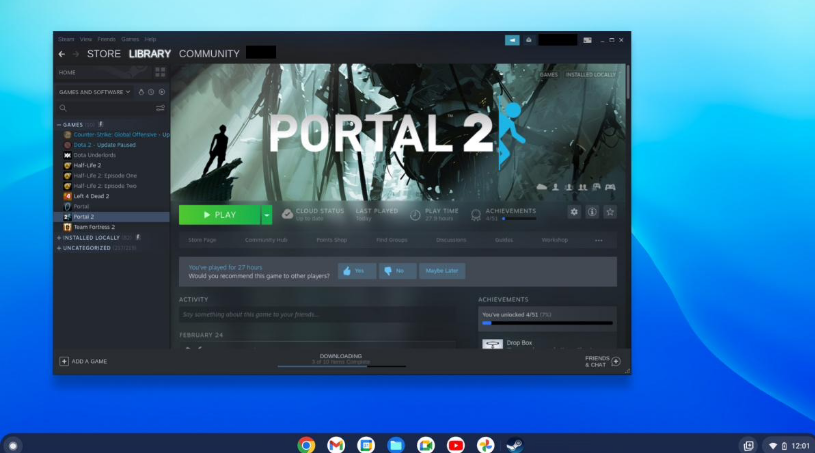This screenshot has width=815, height=453.
Task: Open advanced filter settings icon
Action: click(x=160, y=108)
